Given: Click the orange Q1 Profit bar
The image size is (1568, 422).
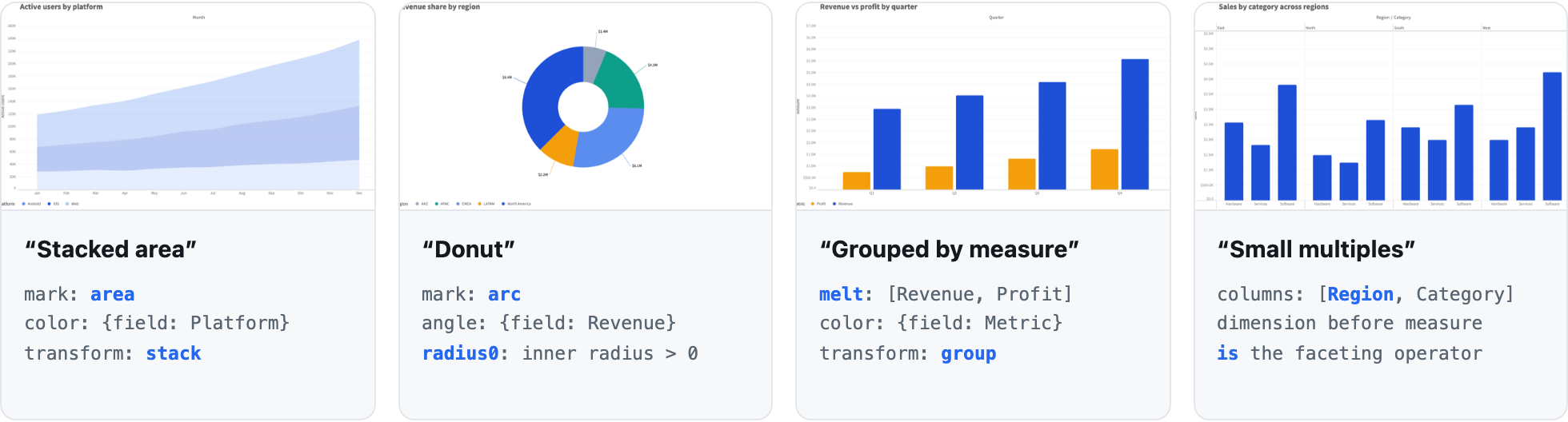Looking at the screenshot, I should pyautogui.click(x=856, y=181).
